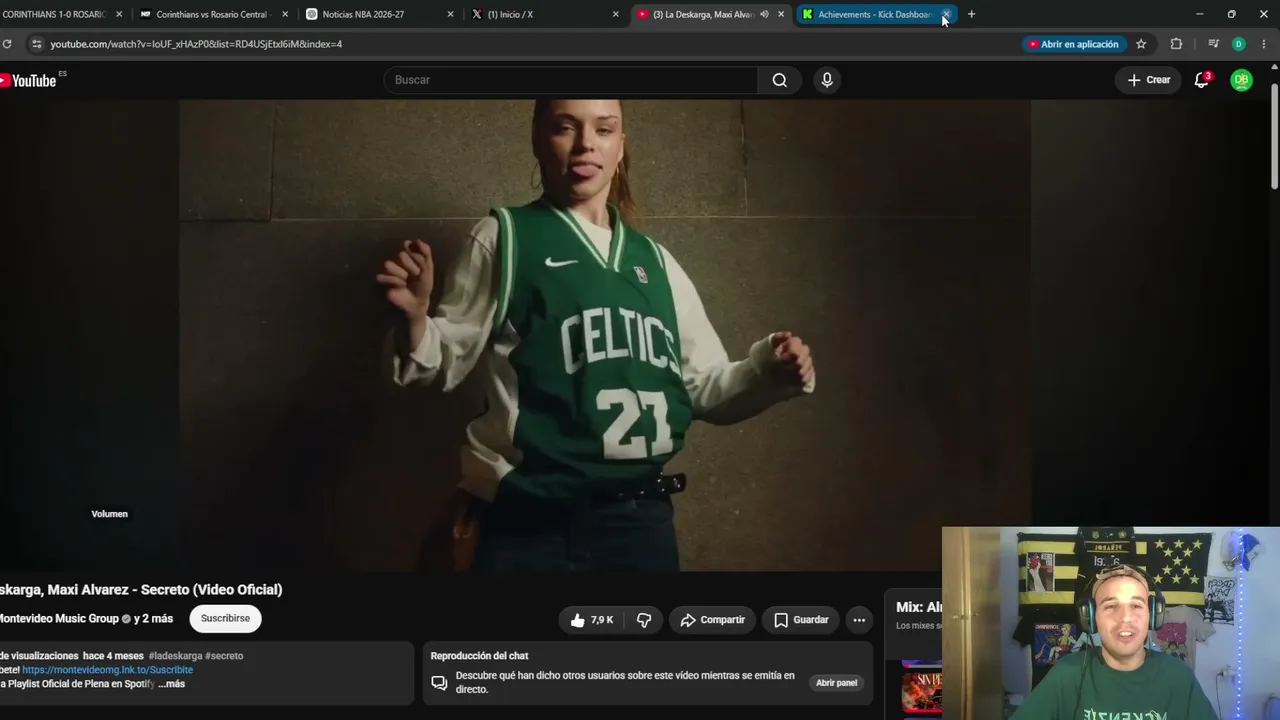
Task: Close the Inicio / X tab
Action: click(616, 14)
